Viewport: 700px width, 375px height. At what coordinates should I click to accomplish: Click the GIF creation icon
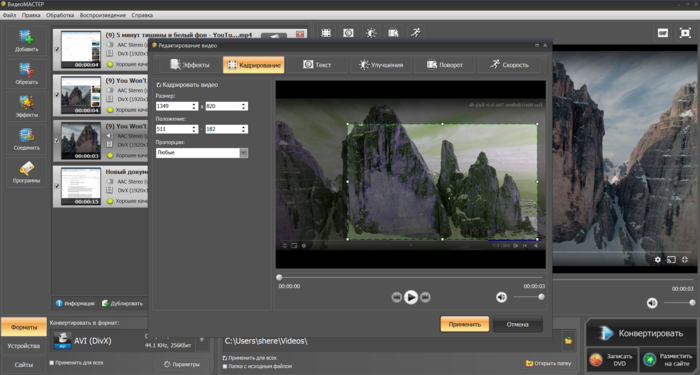point(662,33)
